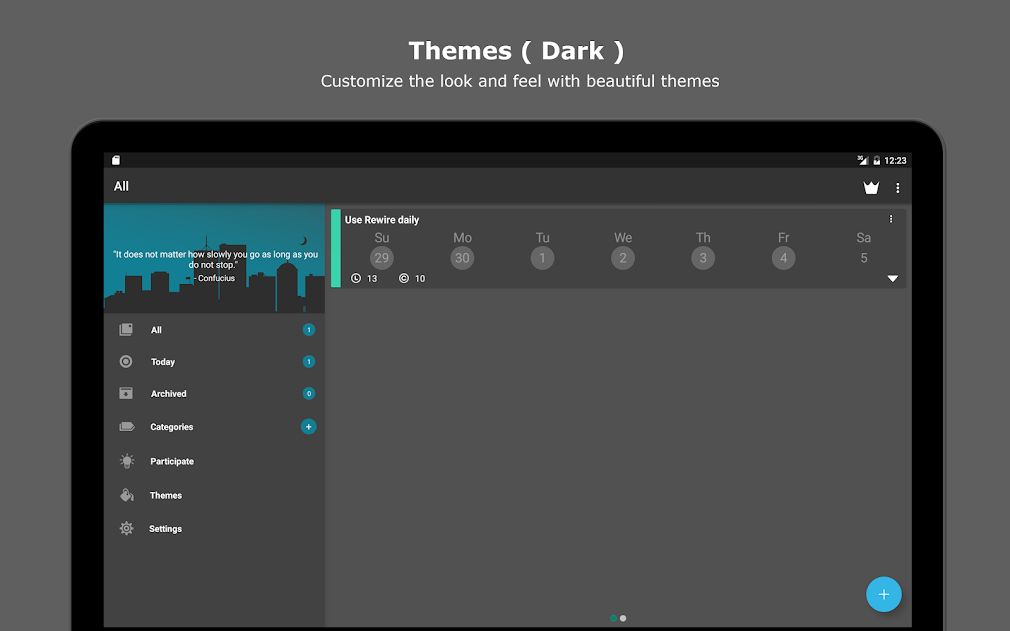This screenshot has height=631, width=1010.
Task: Expand the habit card dropdown arrow
Action: coord(892,278)
